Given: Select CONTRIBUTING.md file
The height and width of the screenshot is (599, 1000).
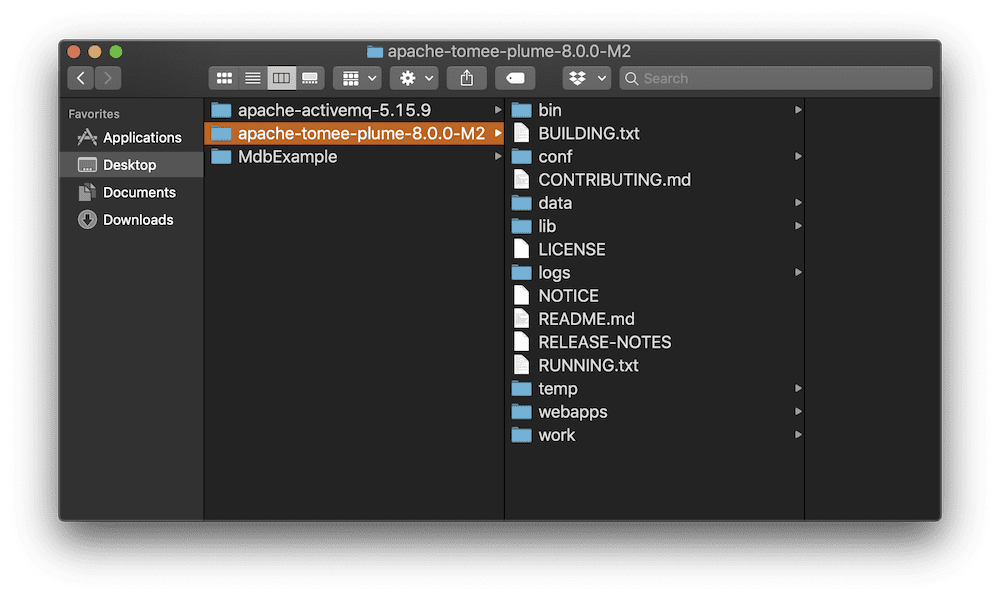Looking at the screenshot, I should 654,180.
